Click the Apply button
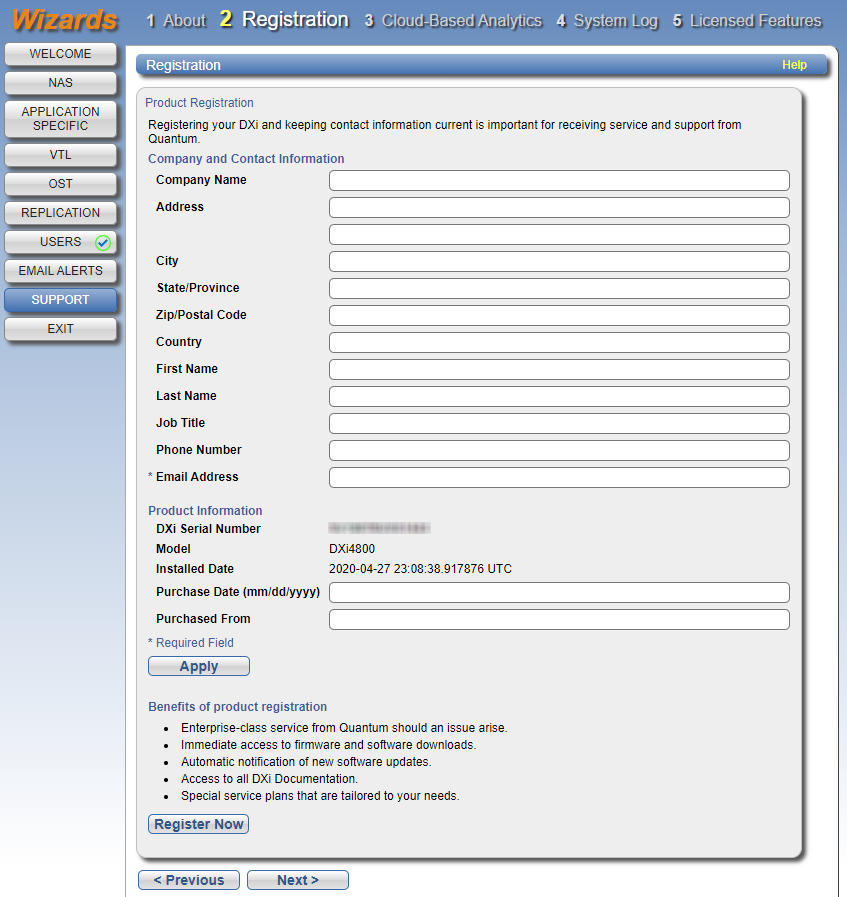This screenshot has height=897, width=847. point(199,666)
